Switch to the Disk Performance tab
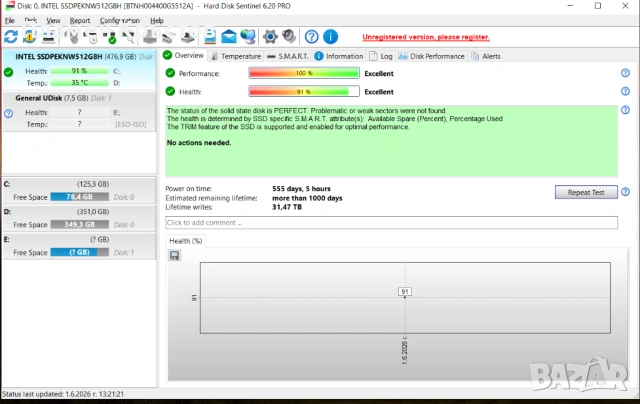 click(431, 56)
